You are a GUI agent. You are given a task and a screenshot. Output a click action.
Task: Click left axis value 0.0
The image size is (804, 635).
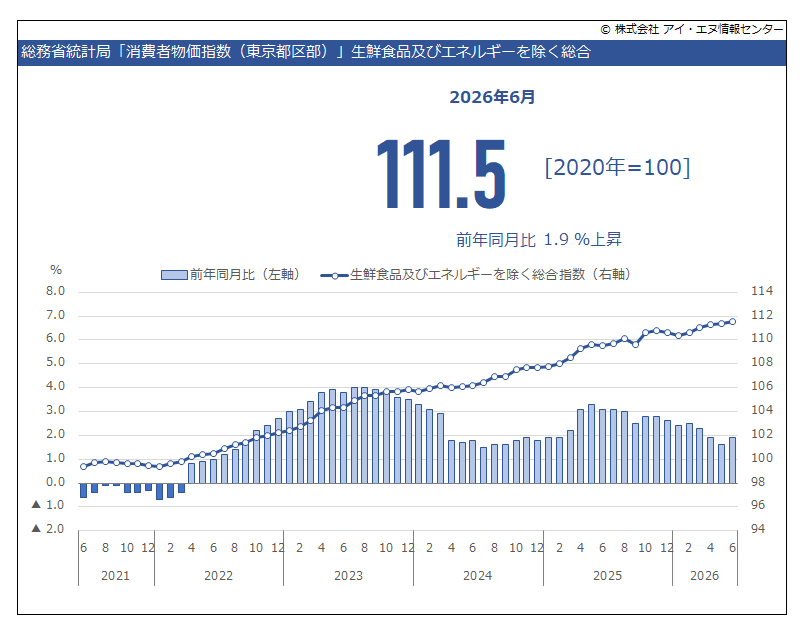pyautogui.click(x=55, y=482)
